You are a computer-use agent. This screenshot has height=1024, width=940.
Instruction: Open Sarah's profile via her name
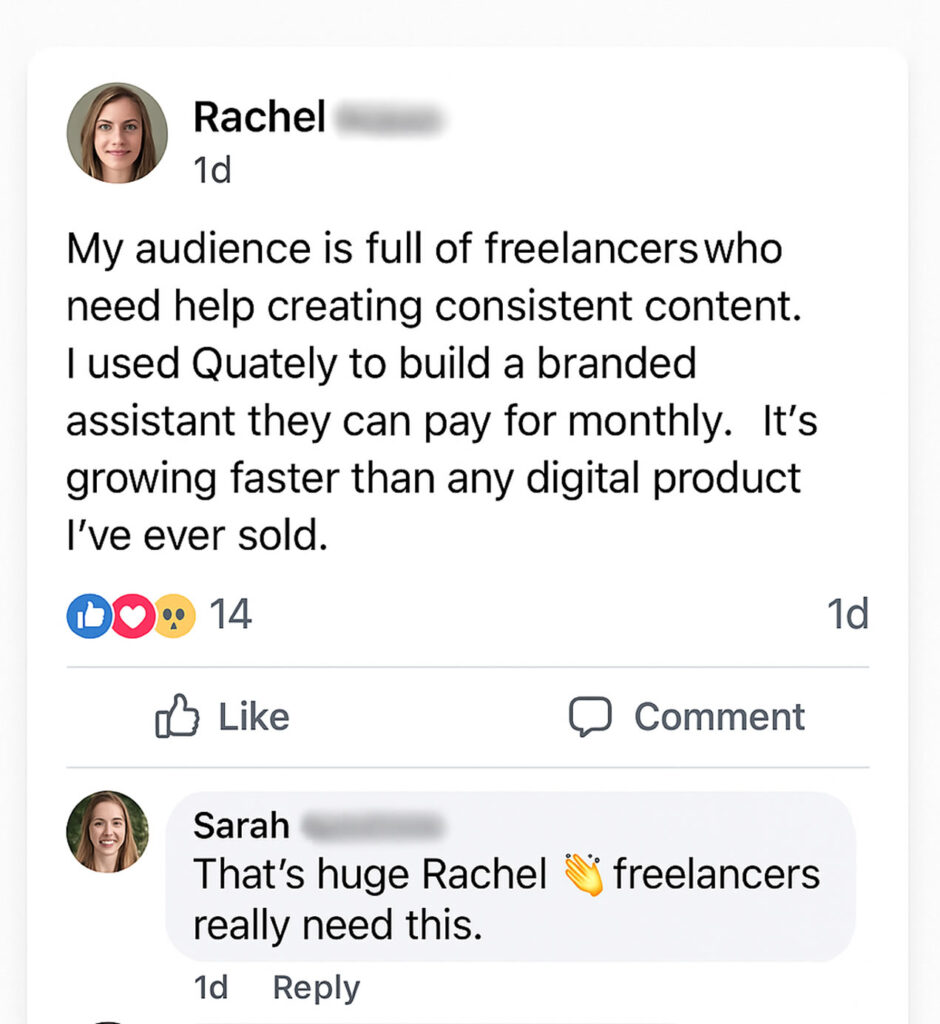(x=241, y=825)
